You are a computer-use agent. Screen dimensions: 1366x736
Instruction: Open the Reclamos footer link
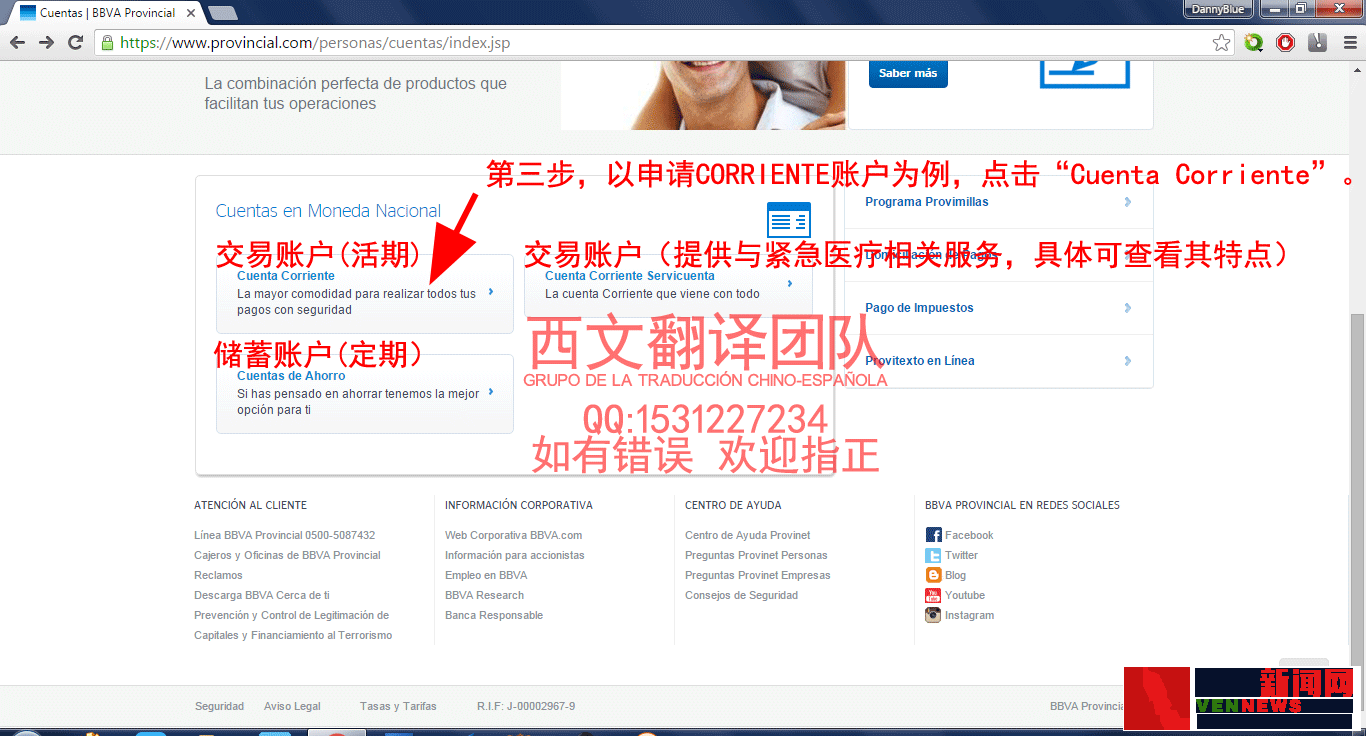tap(218, 575)
